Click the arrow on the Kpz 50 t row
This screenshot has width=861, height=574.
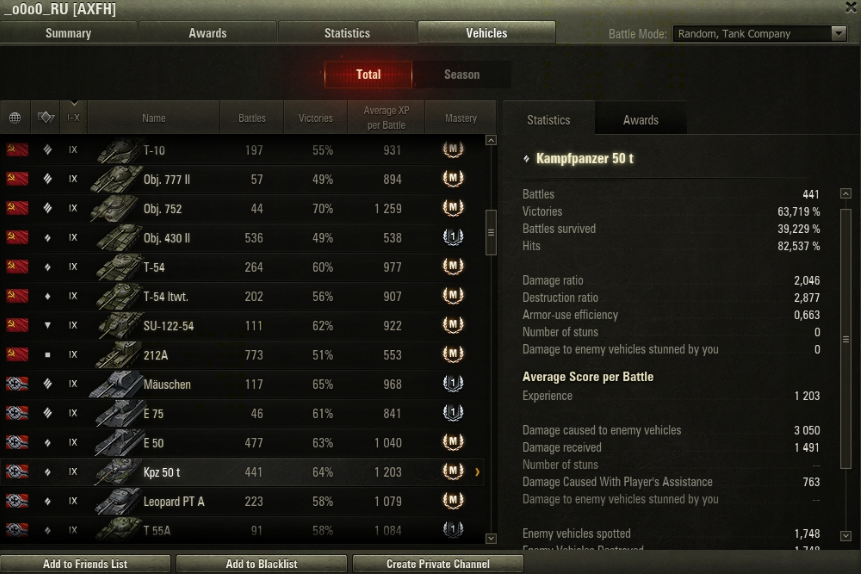[477, 472]
